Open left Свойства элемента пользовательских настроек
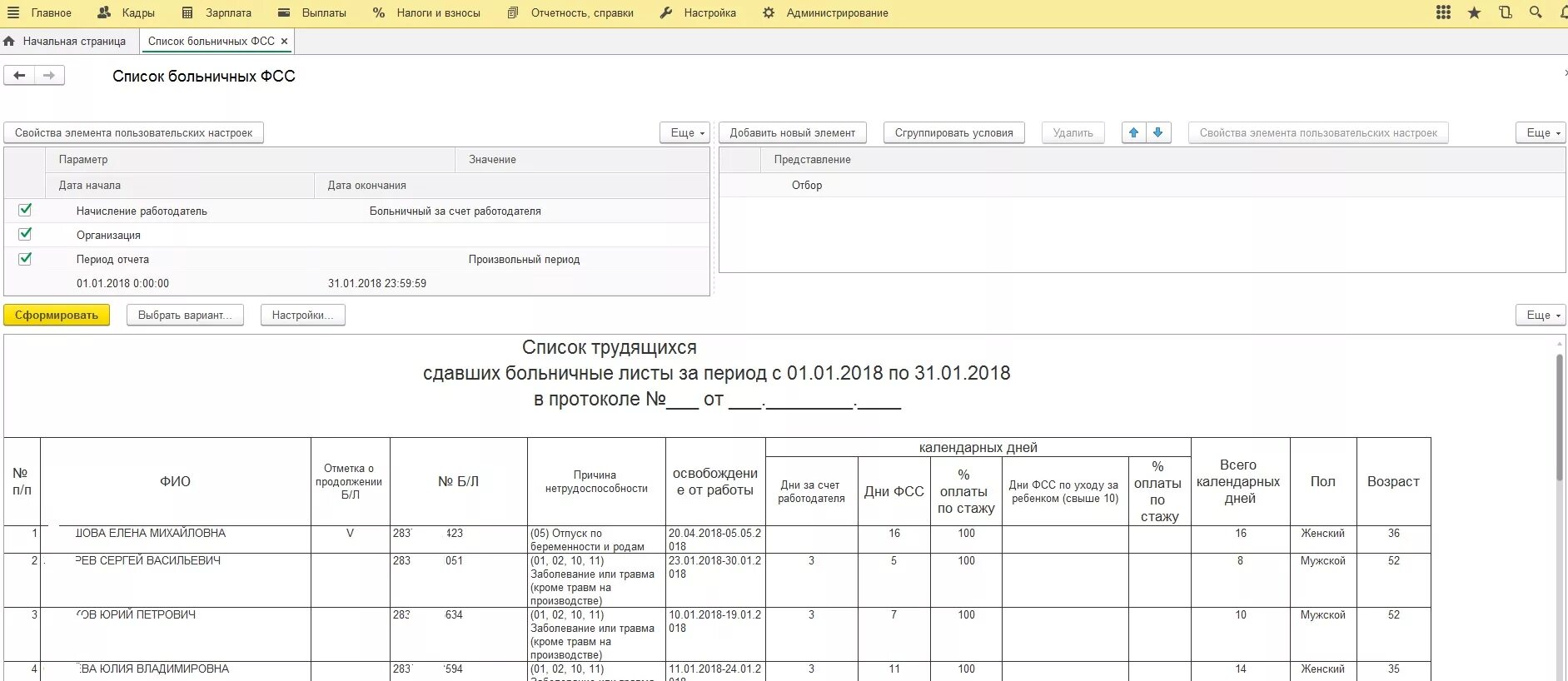 pyautogui.click(x=133, y=132)
